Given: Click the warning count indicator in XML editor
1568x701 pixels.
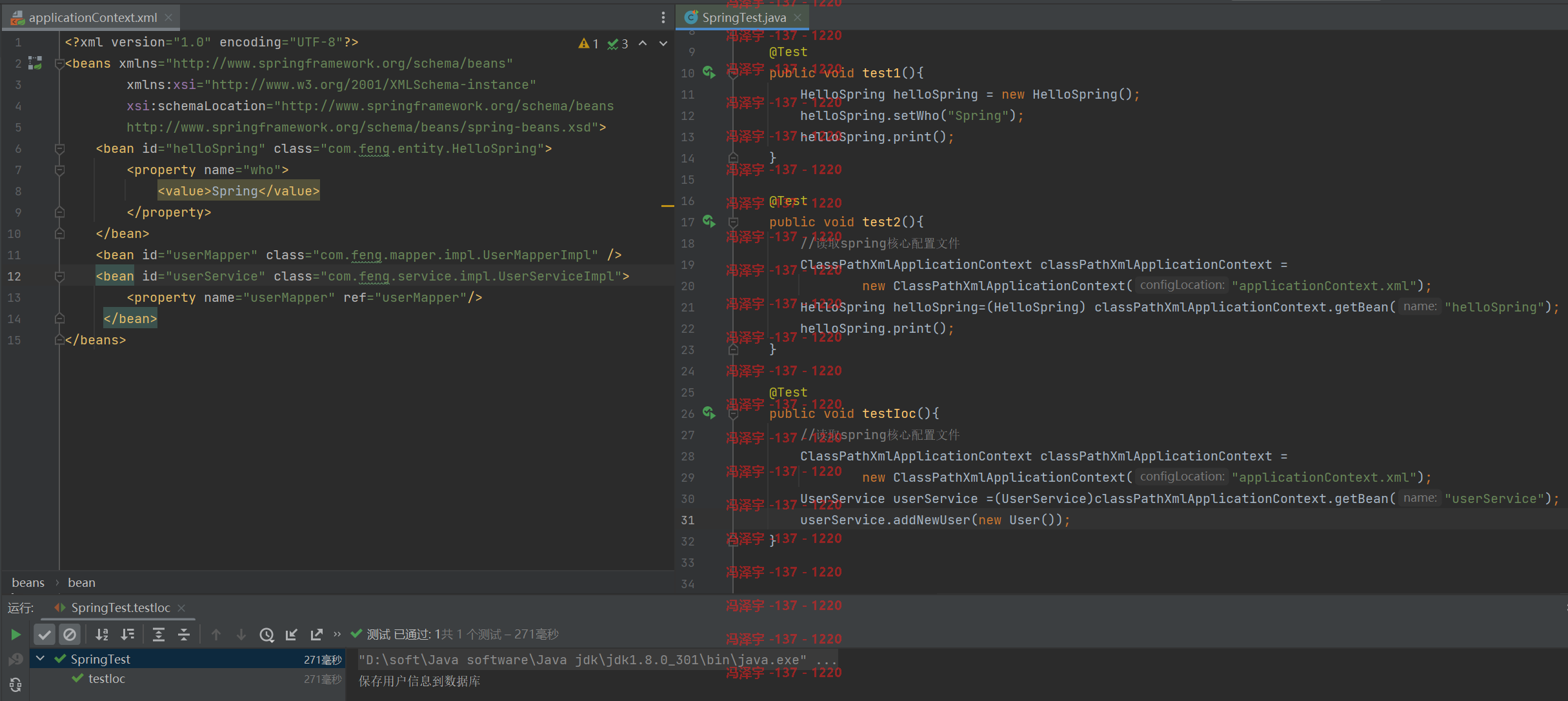Looking at the screenshot, I should (x=588, y=43).
